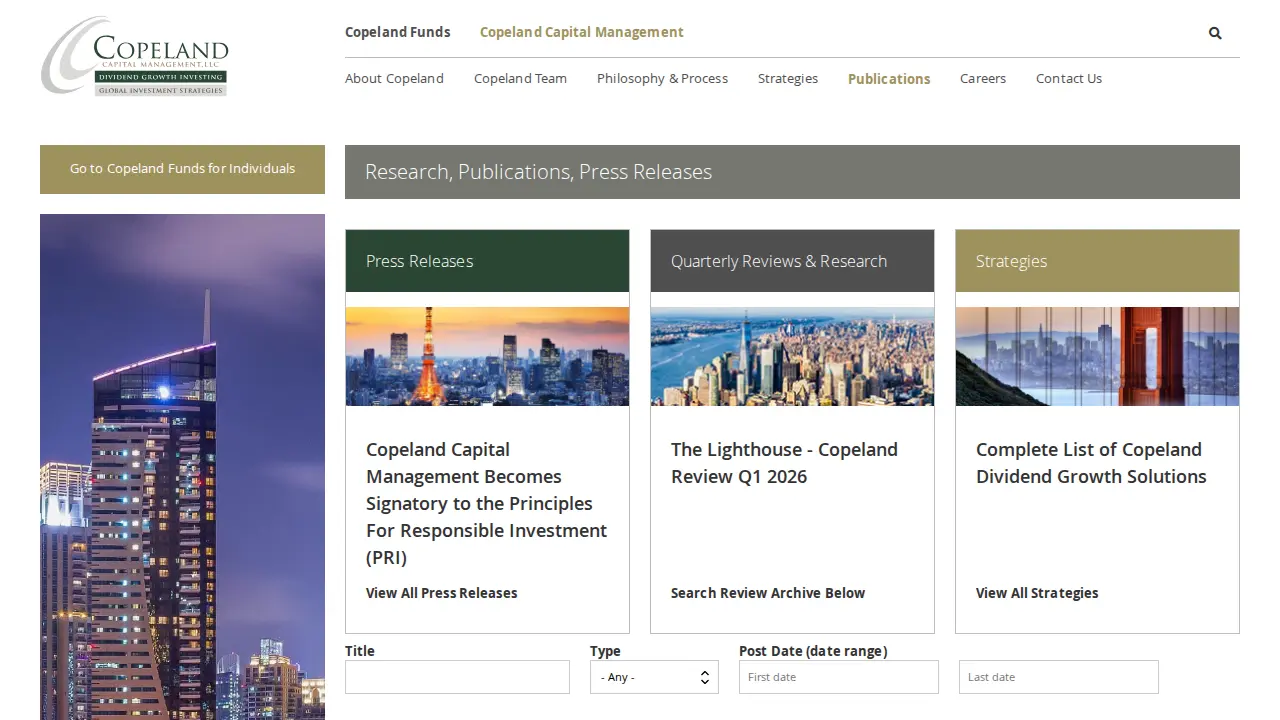This screenshot has height=720, width=1280.
Task: Focus the Title search input field
Action: pyautogui.click(x=457, y=677)
